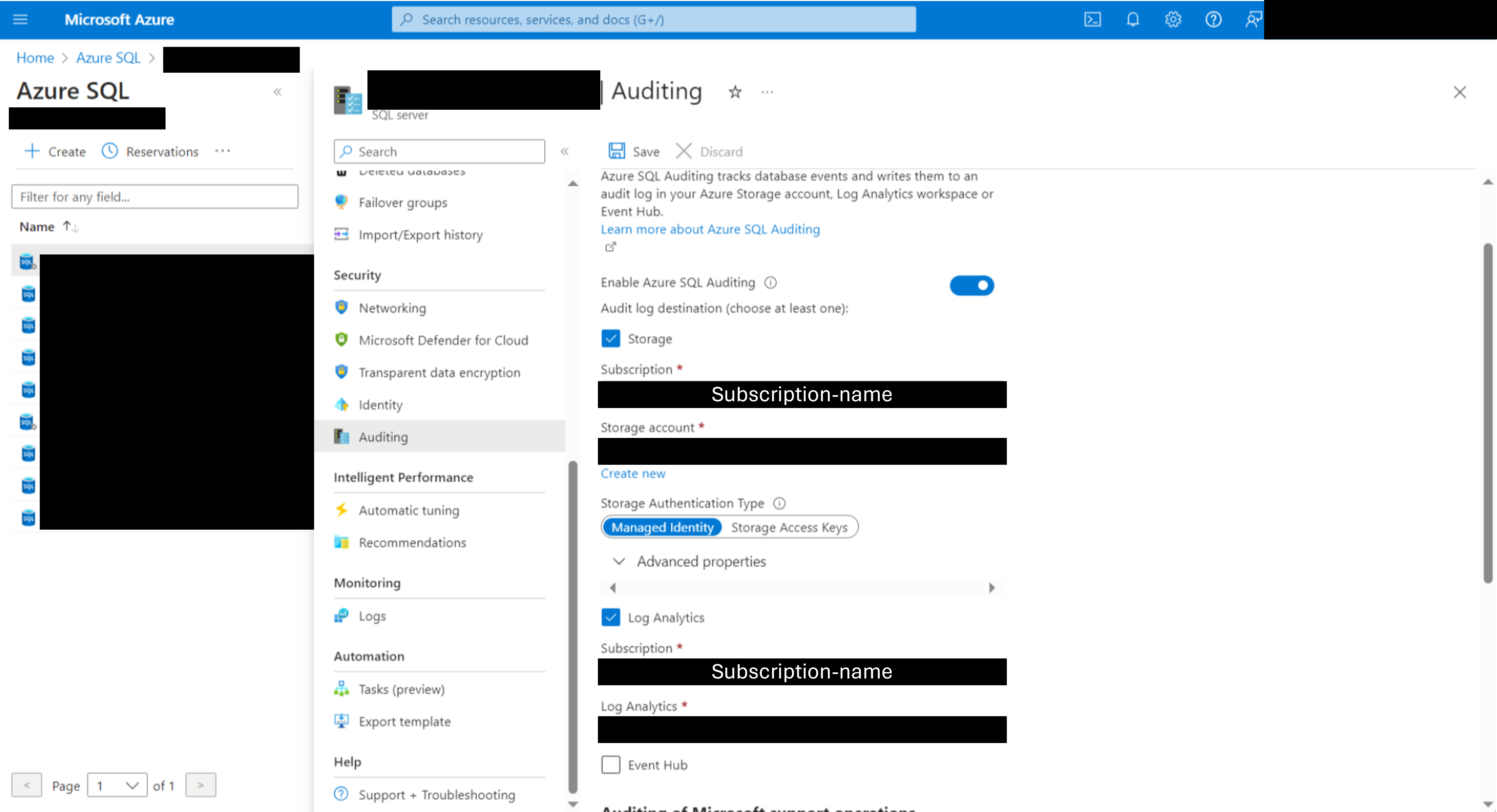Click the info icon beside Storage Authentication Type
This screenshot has height=812, width=1497.
(779, 504)
